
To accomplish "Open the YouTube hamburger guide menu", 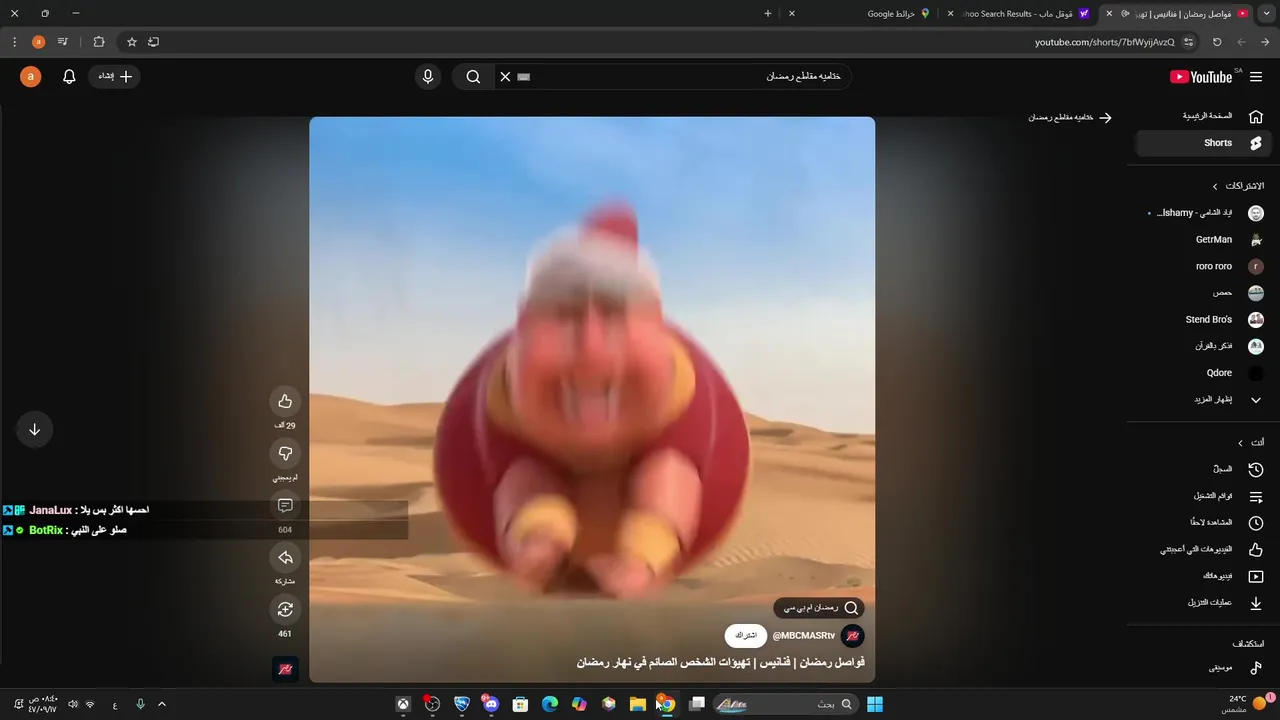I will pos(1256,77).
